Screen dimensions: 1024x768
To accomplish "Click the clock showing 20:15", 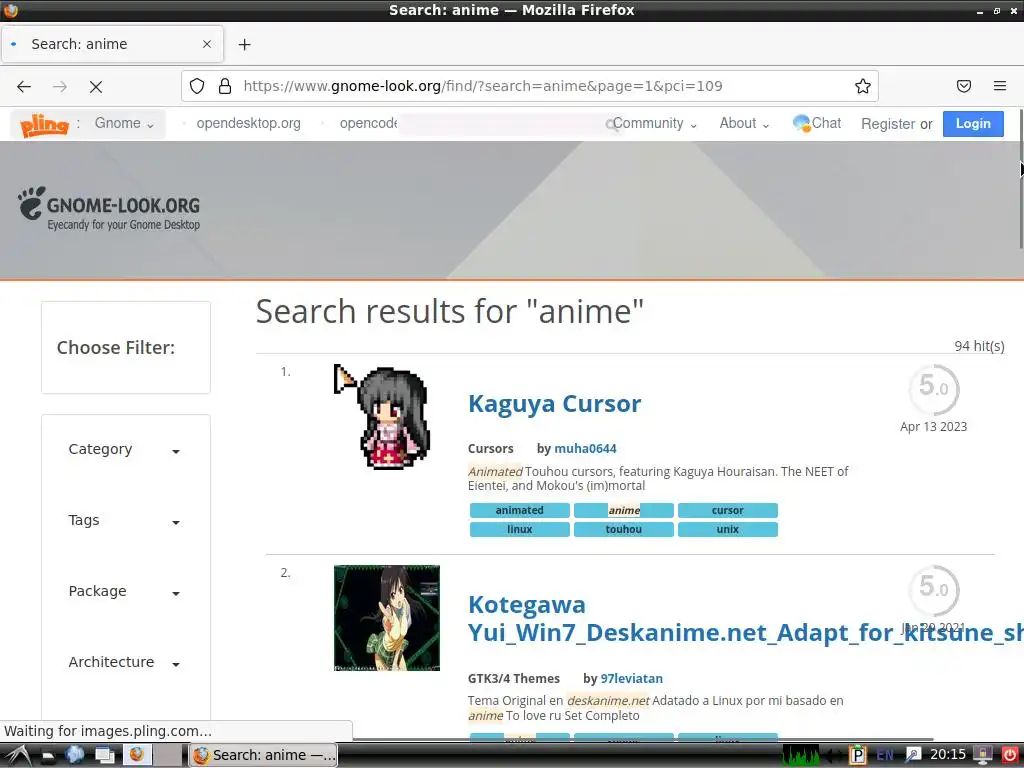I will [948, 755].
